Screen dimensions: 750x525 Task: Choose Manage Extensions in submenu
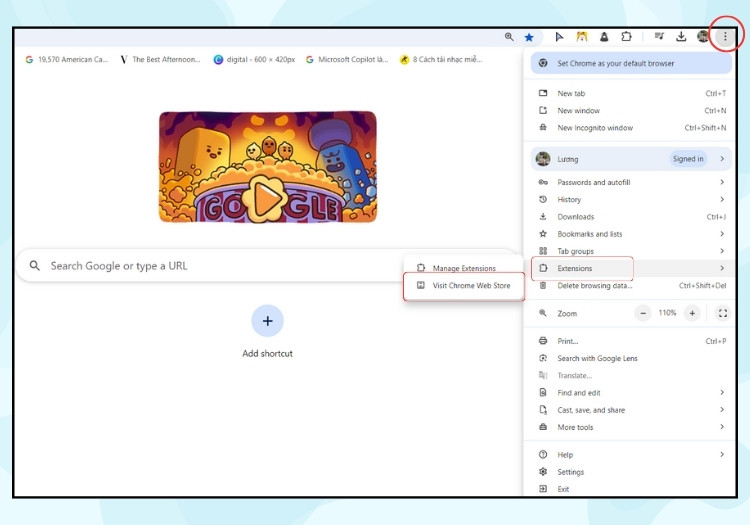point(464,268)
